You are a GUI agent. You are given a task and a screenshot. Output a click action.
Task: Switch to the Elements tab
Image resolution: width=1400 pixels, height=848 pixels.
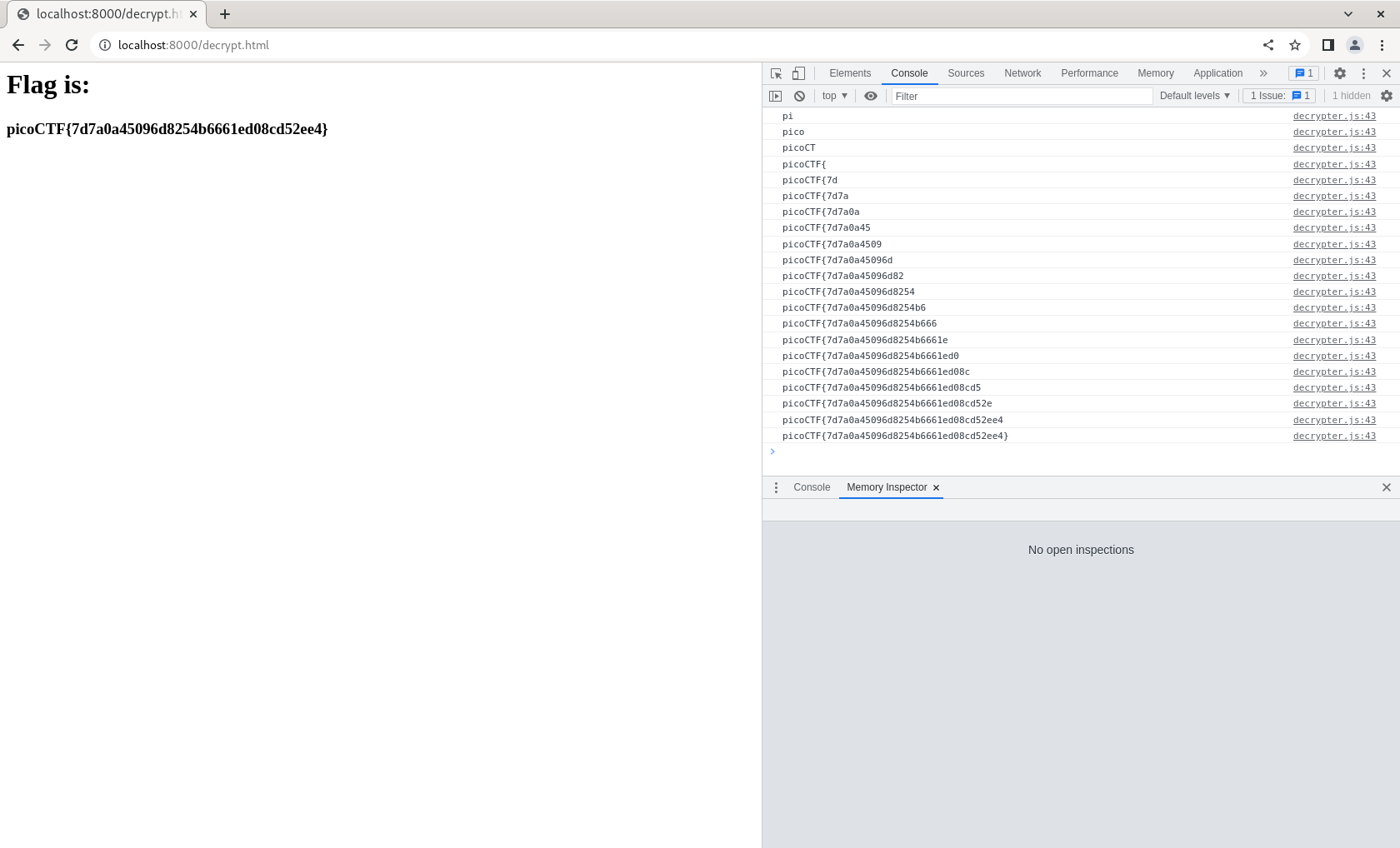coord(850,73)
